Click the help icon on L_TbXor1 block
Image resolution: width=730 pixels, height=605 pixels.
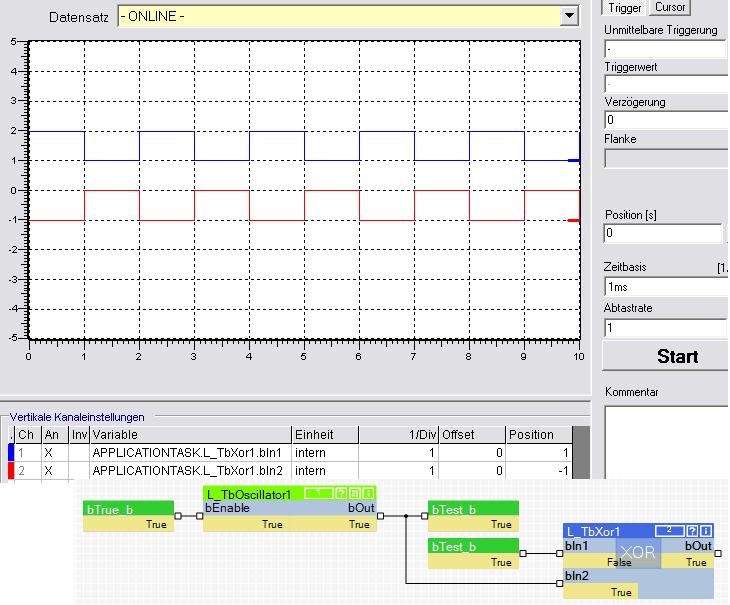pos(692,529)
